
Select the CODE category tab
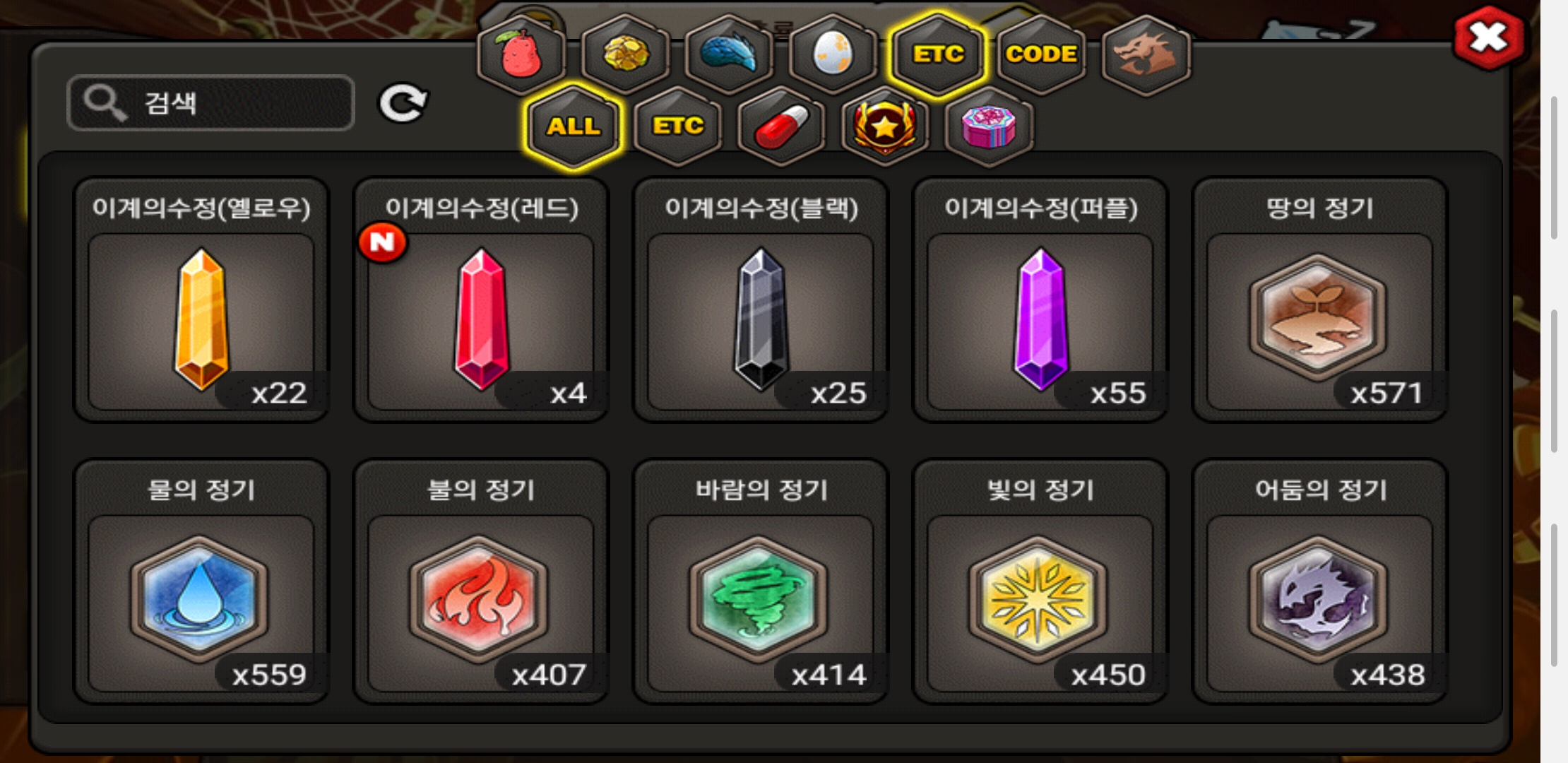(x=1042, y=54)
